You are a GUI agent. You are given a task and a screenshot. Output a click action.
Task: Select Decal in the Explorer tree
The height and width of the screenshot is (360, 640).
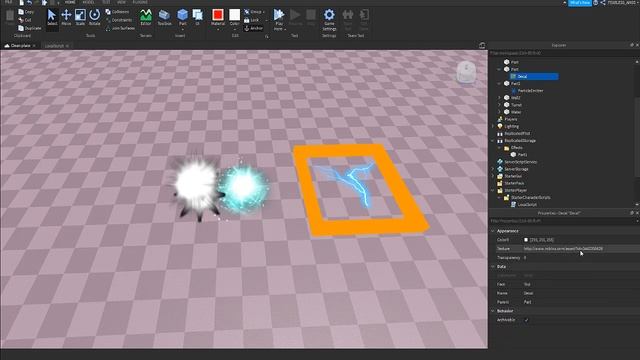(535, 76)
